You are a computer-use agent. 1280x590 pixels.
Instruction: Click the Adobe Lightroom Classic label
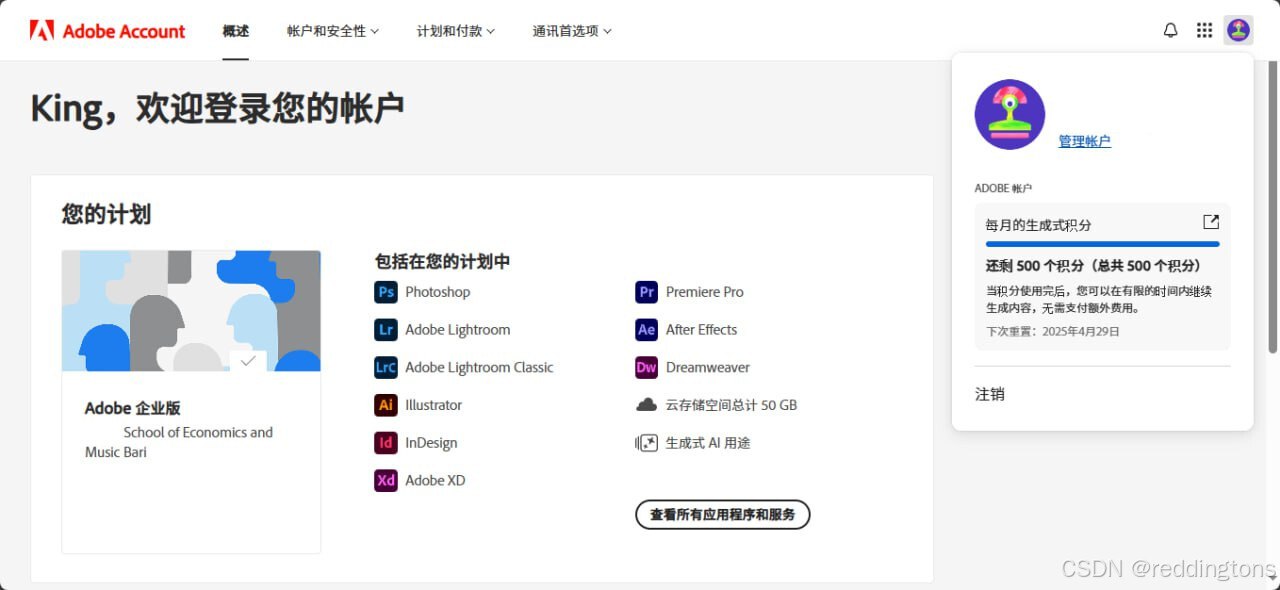click(x=479, y=367)
